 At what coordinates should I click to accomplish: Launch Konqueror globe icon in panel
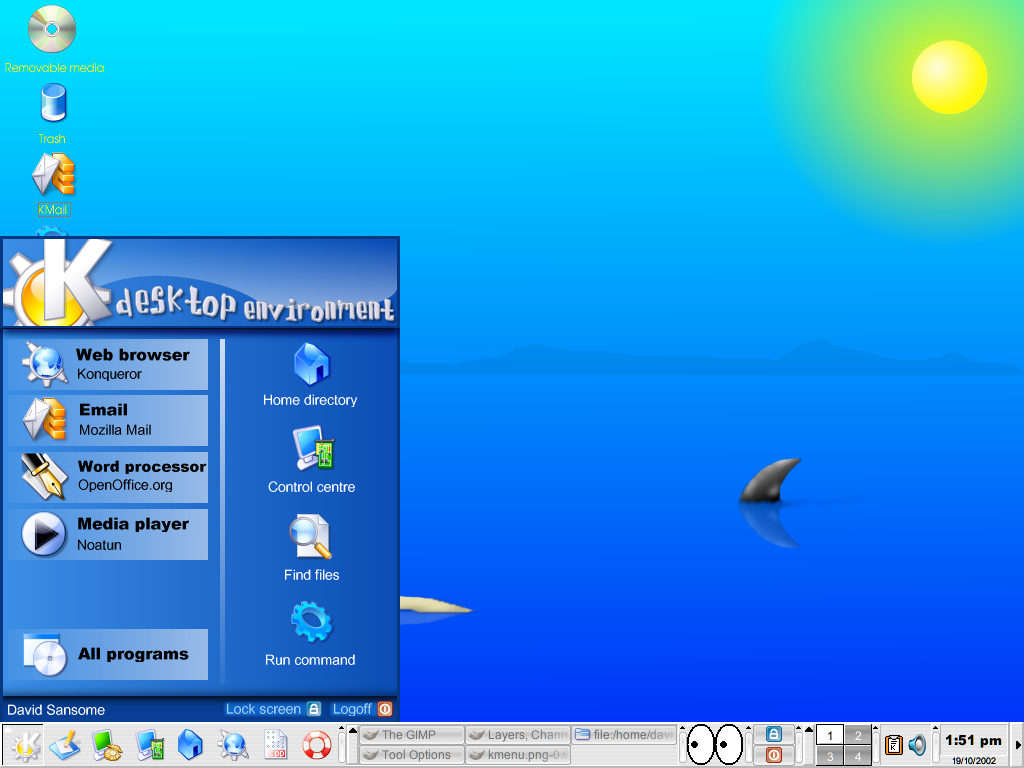click(x=233, y=745)
